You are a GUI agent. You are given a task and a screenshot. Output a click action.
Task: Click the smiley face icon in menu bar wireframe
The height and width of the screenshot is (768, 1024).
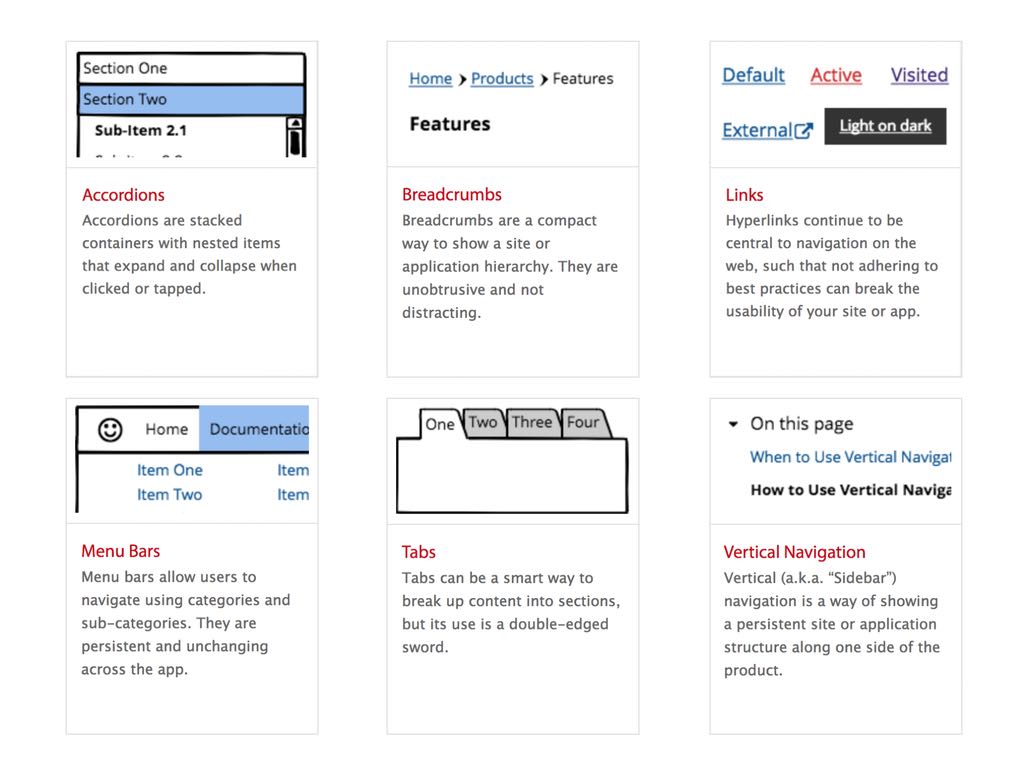coord(109,429)
